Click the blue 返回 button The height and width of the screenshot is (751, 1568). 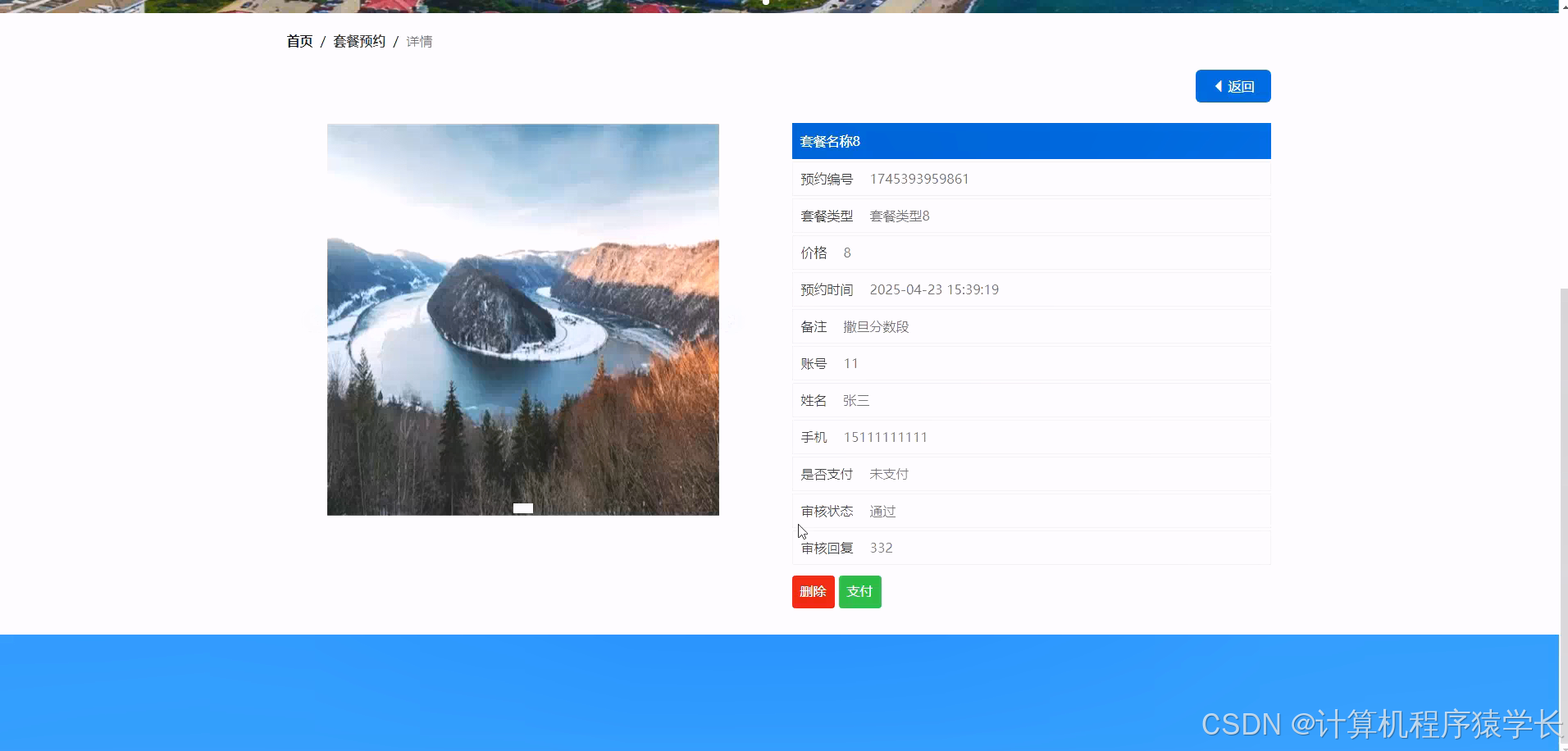pyautogui.click(x=1233, y=86)
